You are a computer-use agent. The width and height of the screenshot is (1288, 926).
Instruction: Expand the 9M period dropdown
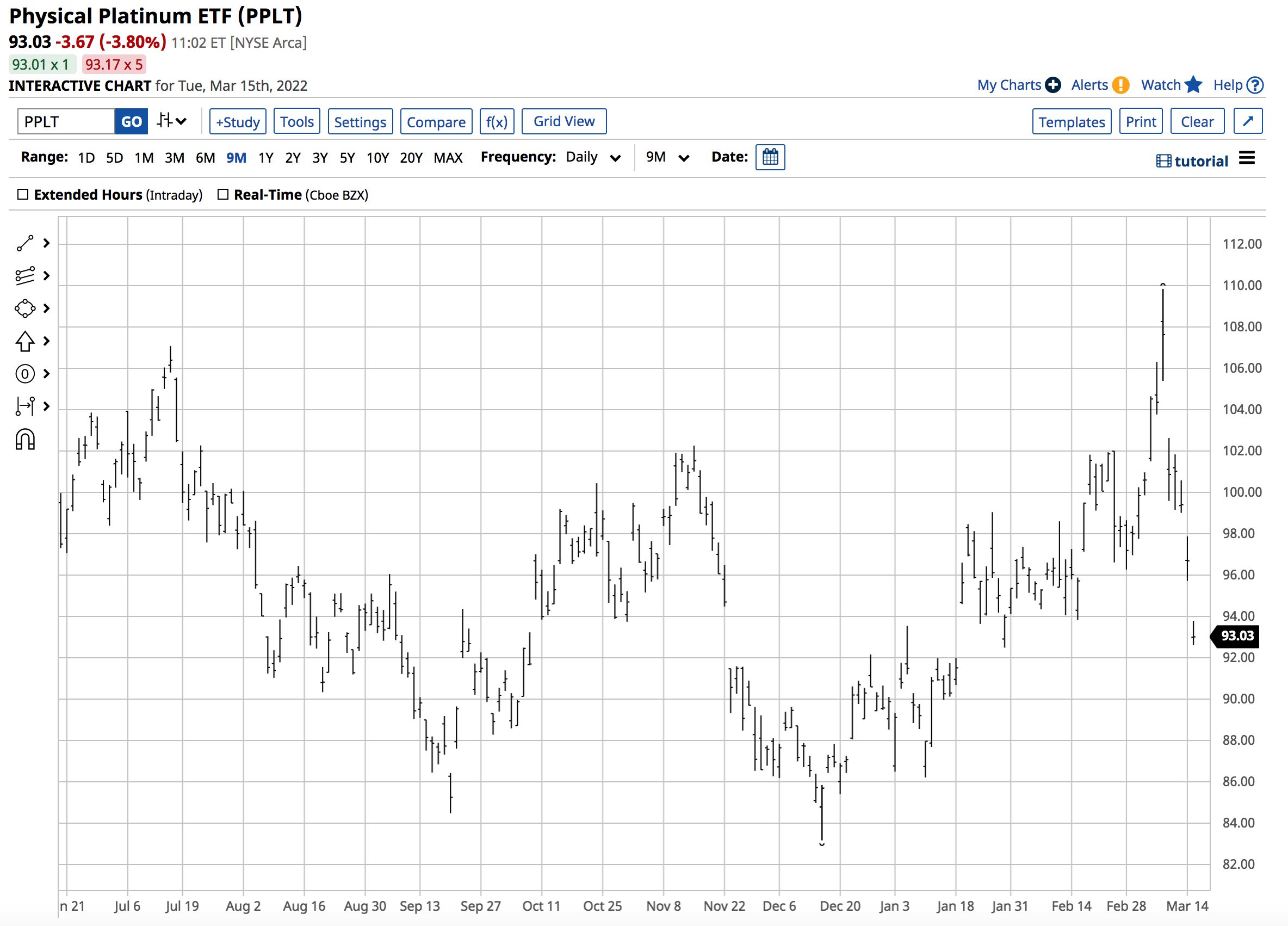(x=667, y=157)
